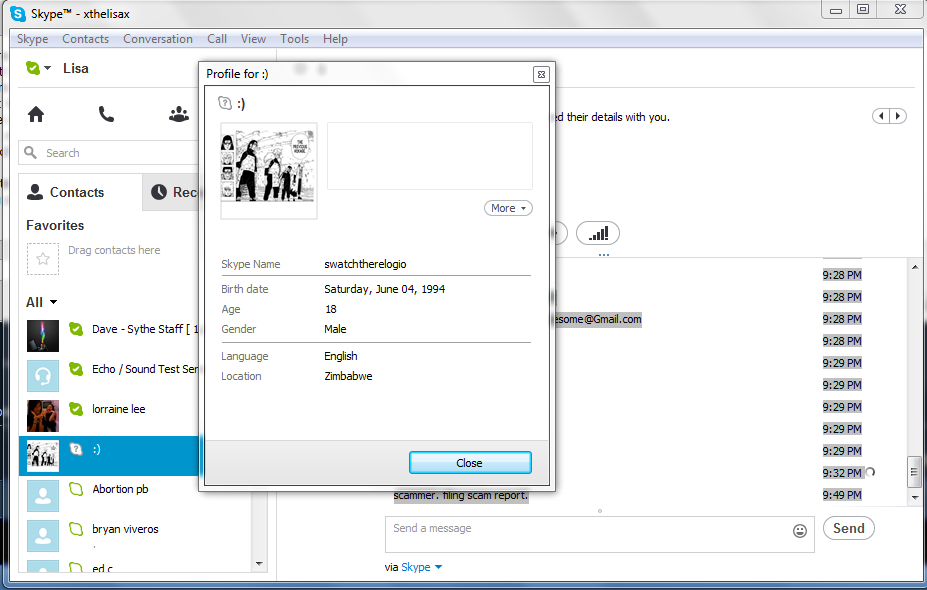927x590 pixels.
Task: Click the contact list scroll down arrow
Action: 259,563
